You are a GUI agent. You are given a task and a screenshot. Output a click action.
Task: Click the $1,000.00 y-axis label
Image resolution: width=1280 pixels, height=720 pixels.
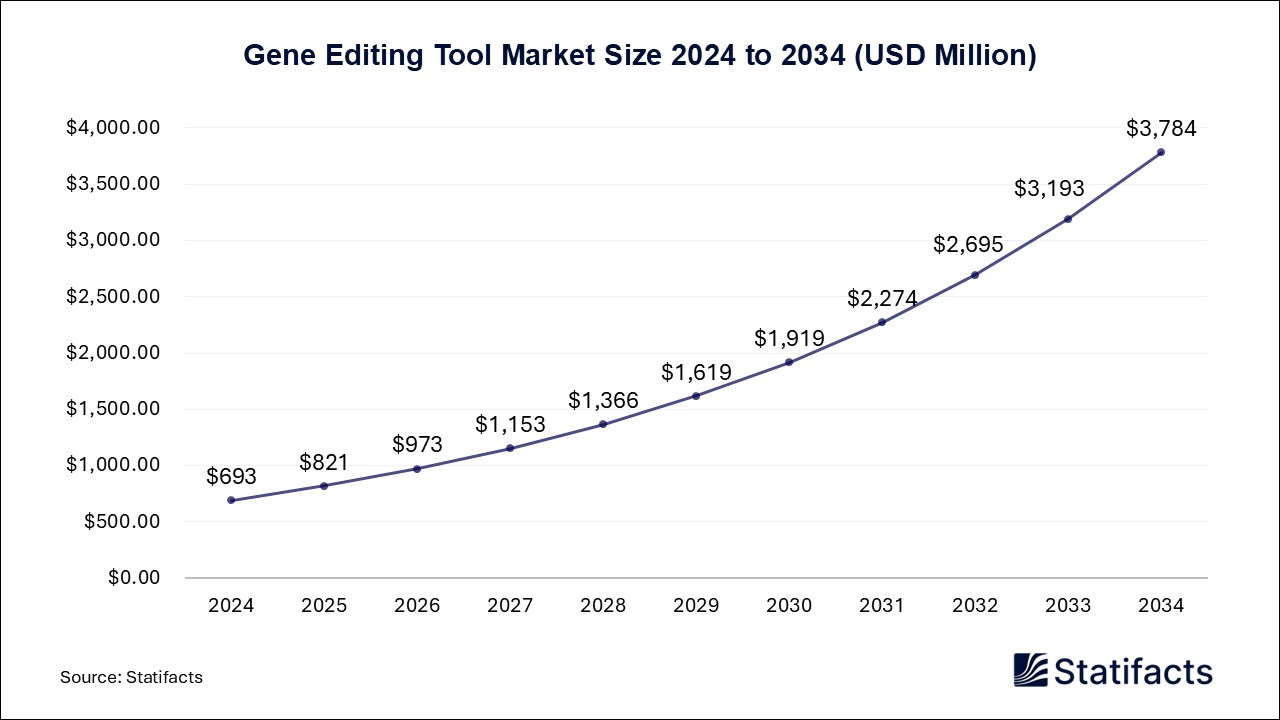pos(114,465)
